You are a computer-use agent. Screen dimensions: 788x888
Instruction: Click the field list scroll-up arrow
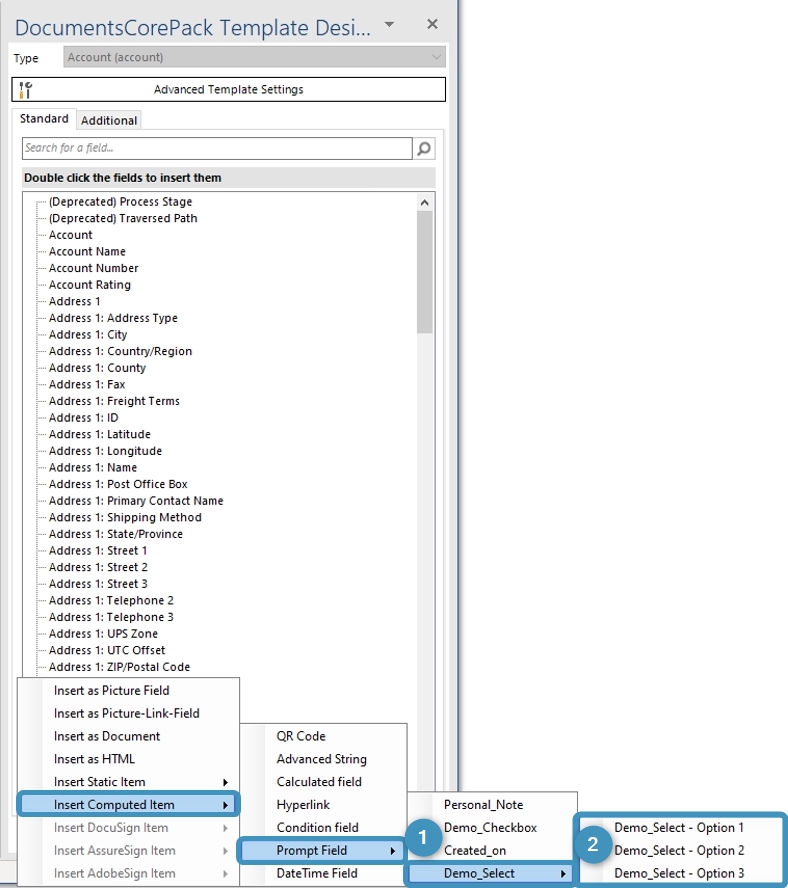[x=425, y=202]
